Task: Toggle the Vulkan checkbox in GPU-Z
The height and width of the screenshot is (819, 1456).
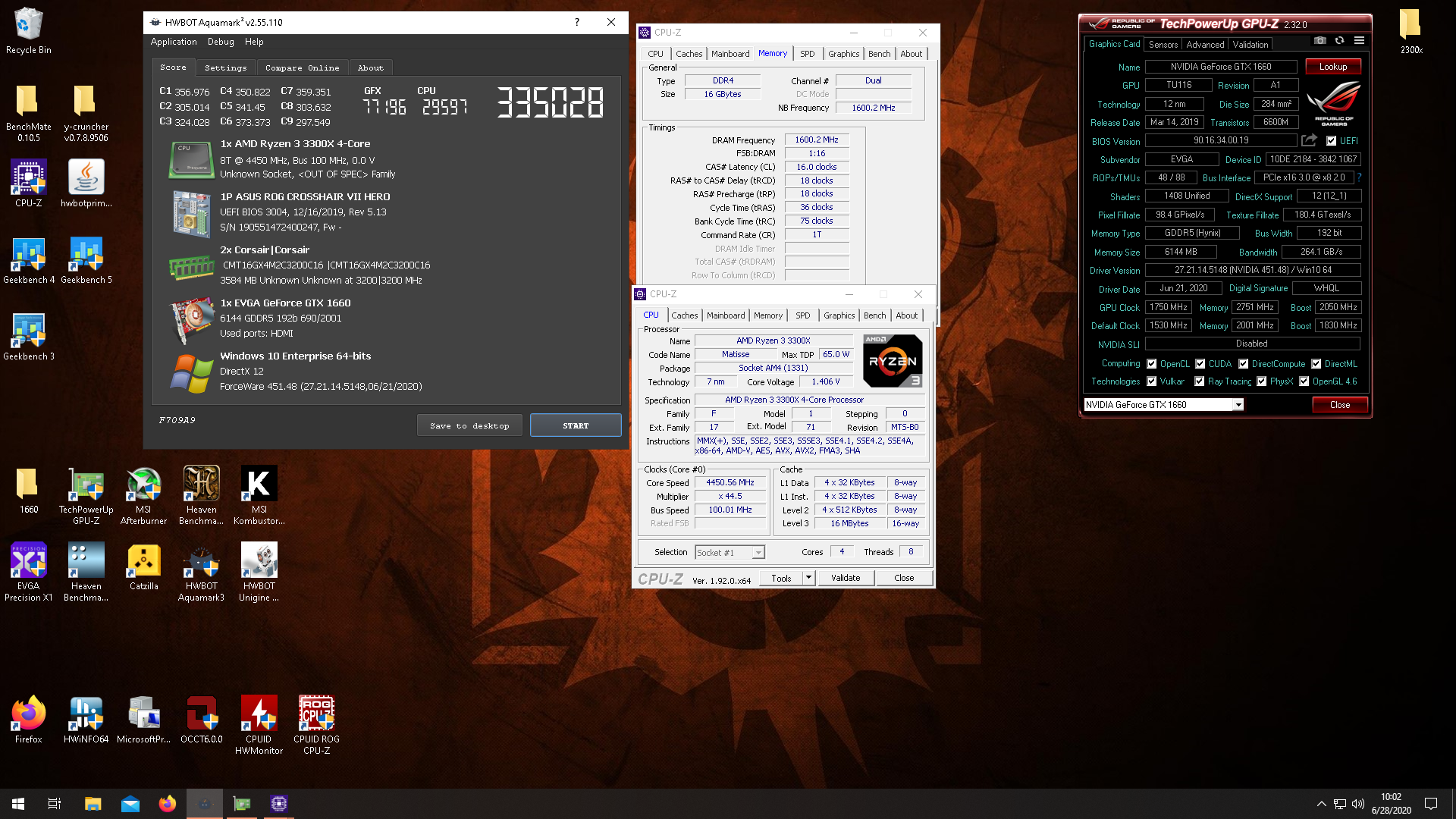Action: tap(1151, 381)
